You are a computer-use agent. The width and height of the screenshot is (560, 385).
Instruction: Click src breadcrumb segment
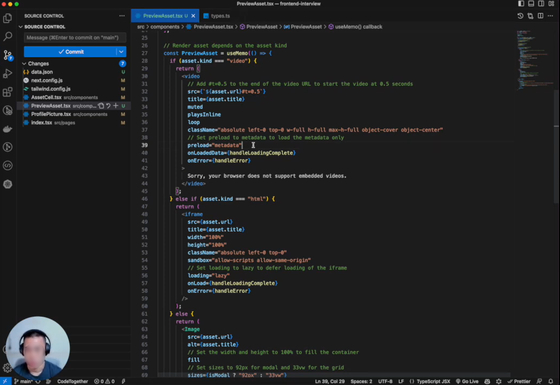coord(141,27)
